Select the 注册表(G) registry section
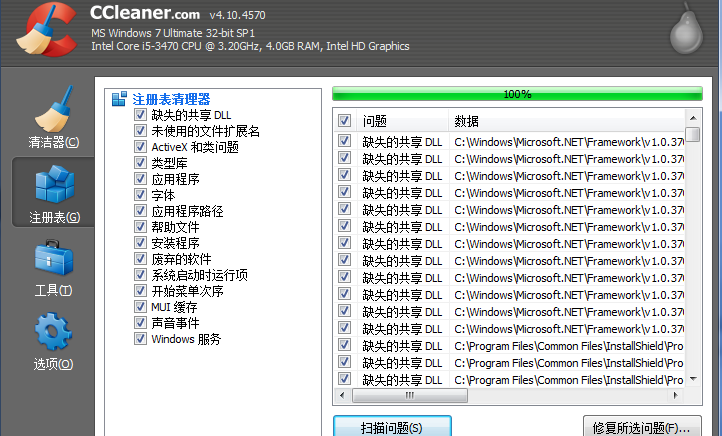Screen dimensions: 722x436 click(x=54, y=192)
